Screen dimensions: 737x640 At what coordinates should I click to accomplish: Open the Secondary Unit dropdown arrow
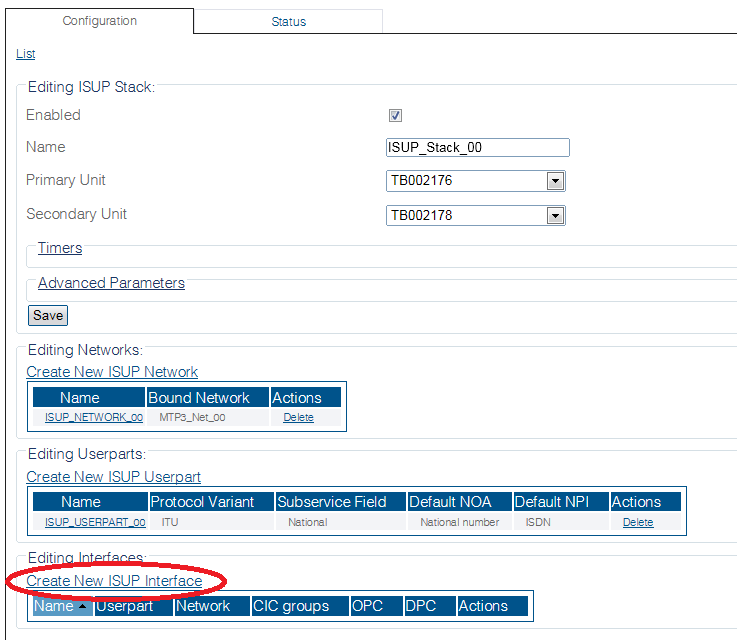(x=555, y=216)
